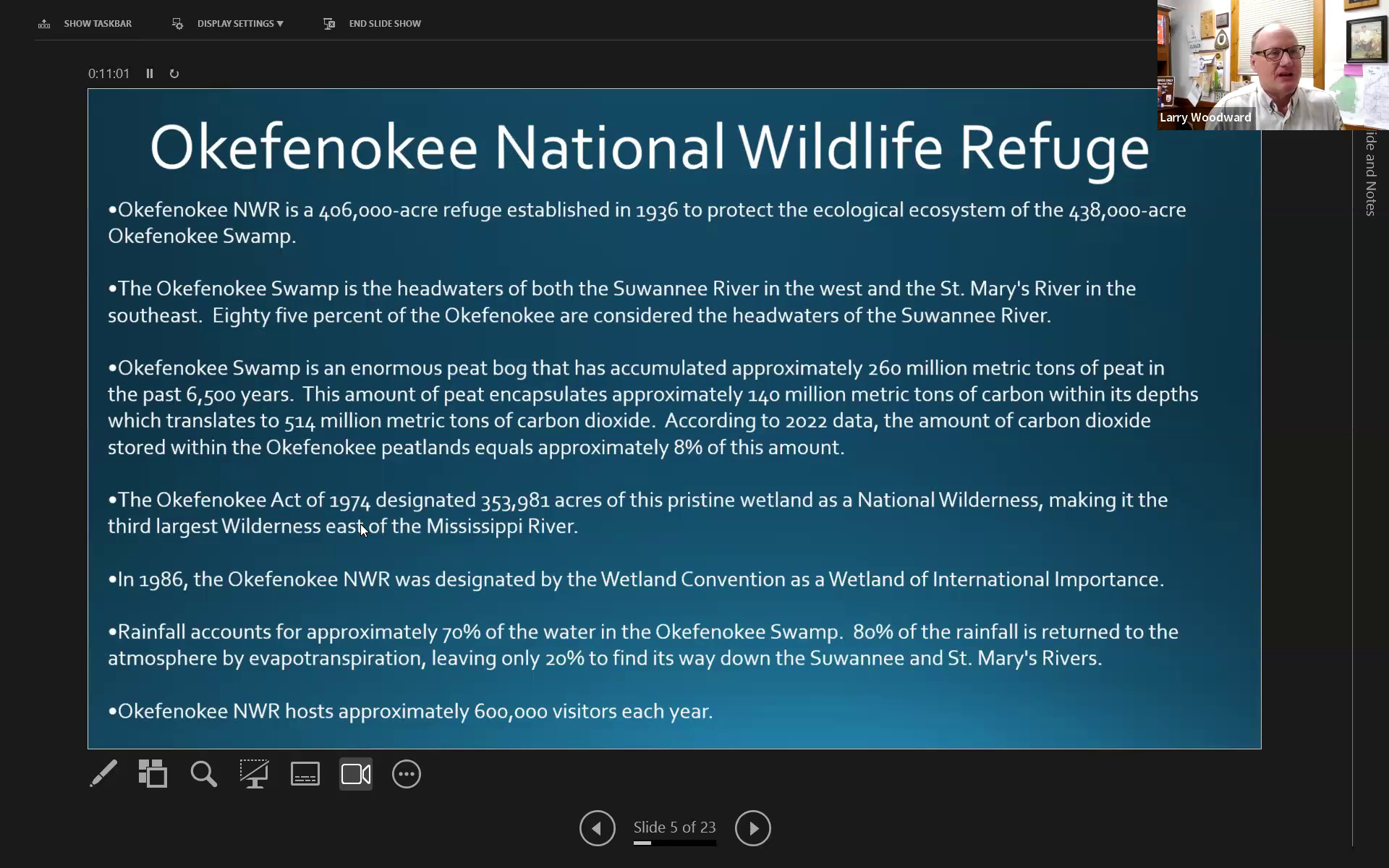Expand the Next Slide and Notes panel
Image resolution: width=1389 pixels, height=868 pixels.
(x=1370, y=174)
